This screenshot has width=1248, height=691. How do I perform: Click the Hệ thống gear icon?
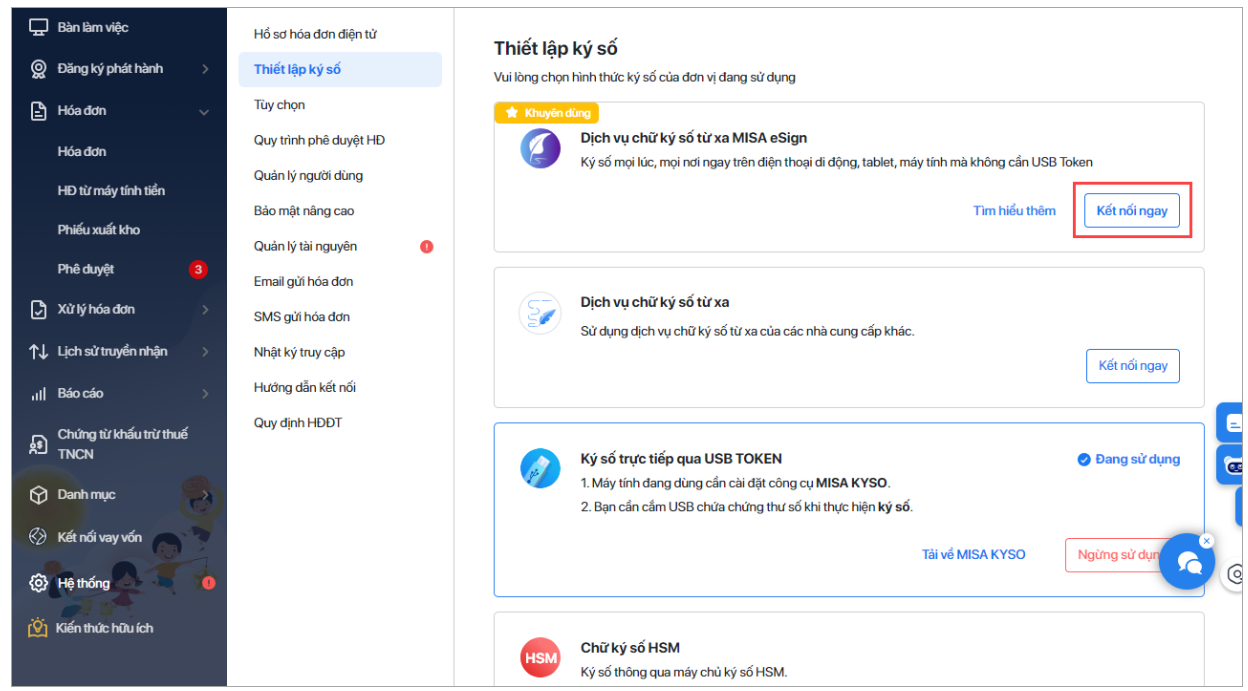[39, 583]
